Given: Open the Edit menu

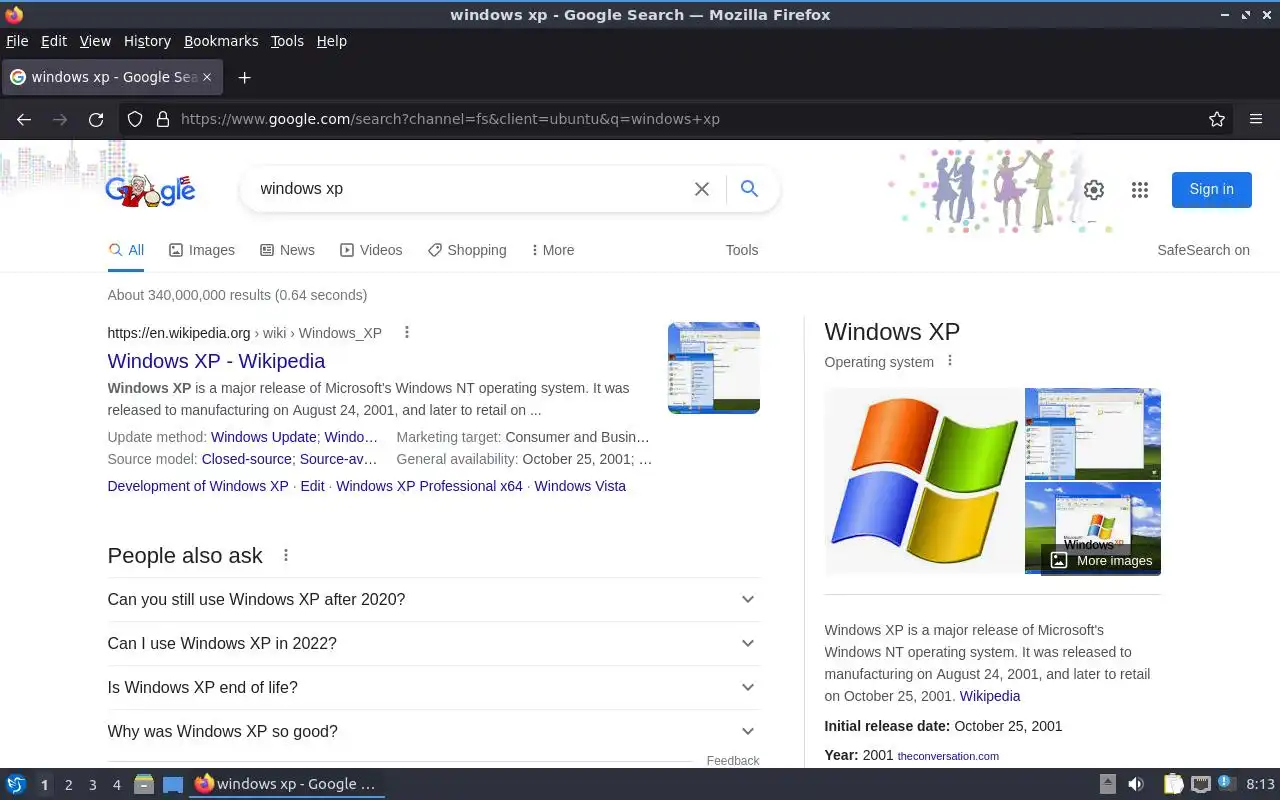Looking at the screenshot, I should tap(54, 41).
